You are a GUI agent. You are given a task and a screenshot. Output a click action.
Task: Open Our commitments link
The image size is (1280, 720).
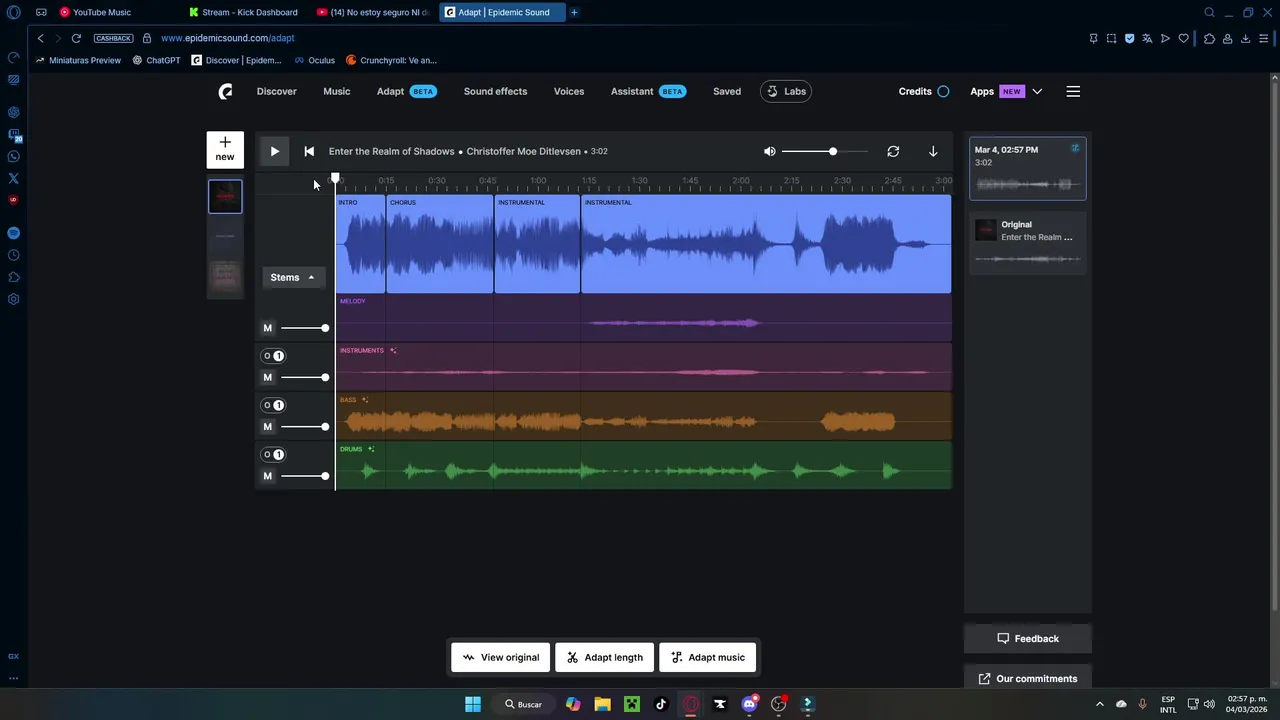[1028, 678]
